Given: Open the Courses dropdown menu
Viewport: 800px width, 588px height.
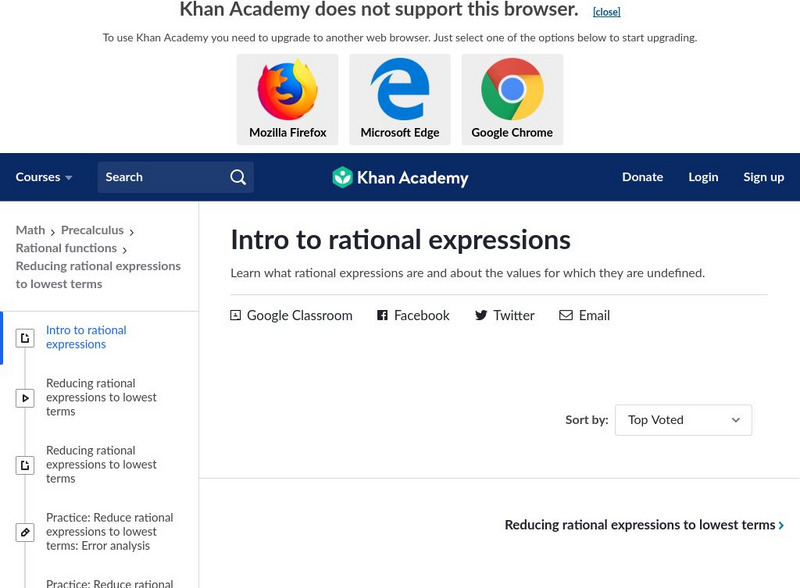Looking at the screenshot, I should (44, 177).
